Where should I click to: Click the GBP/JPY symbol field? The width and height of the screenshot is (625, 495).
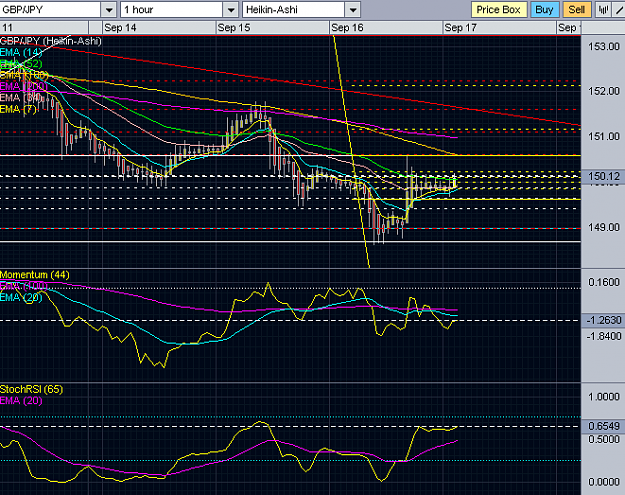coord(50,10)
